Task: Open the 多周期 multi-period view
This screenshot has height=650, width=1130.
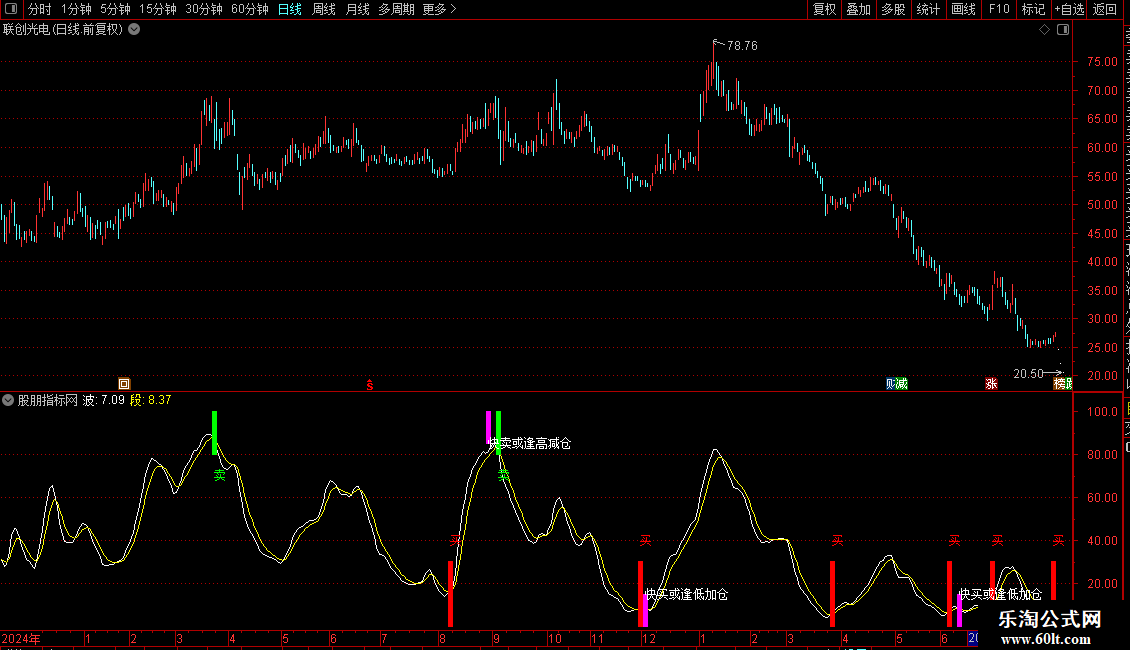Action: (396, 9)
